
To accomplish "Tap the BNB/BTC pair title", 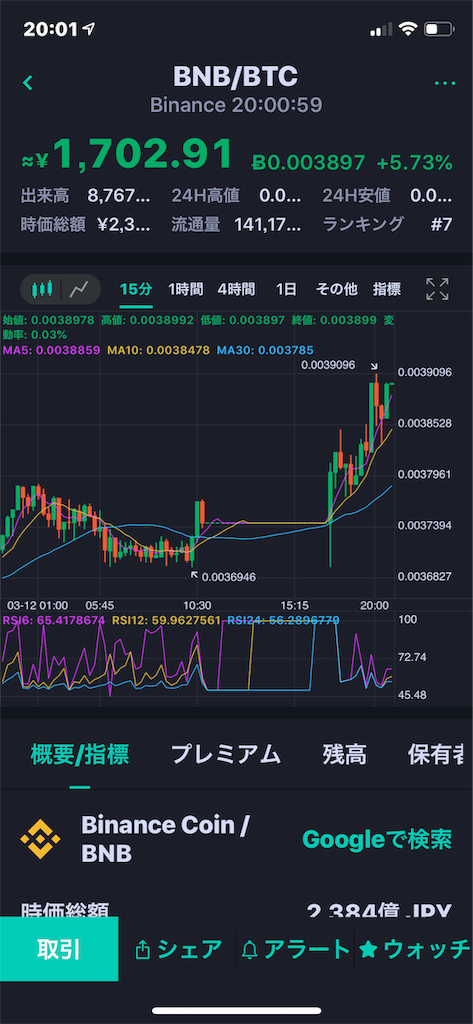I will tap(235, 77).
